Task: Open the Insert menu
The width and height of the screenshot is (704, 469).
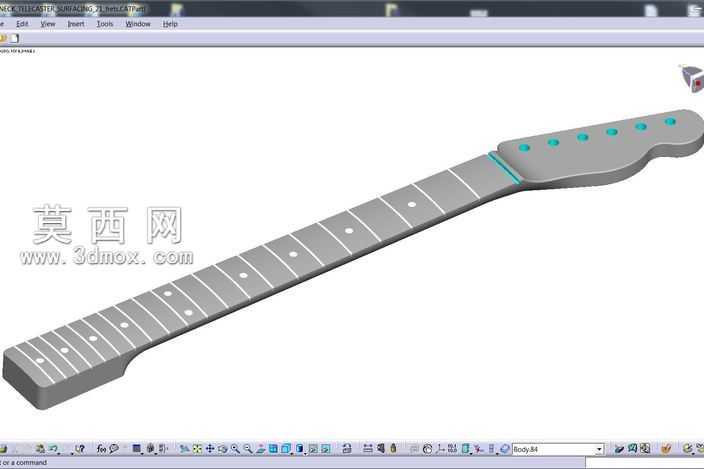Action: pyautogui.click(x=76, y=24)
